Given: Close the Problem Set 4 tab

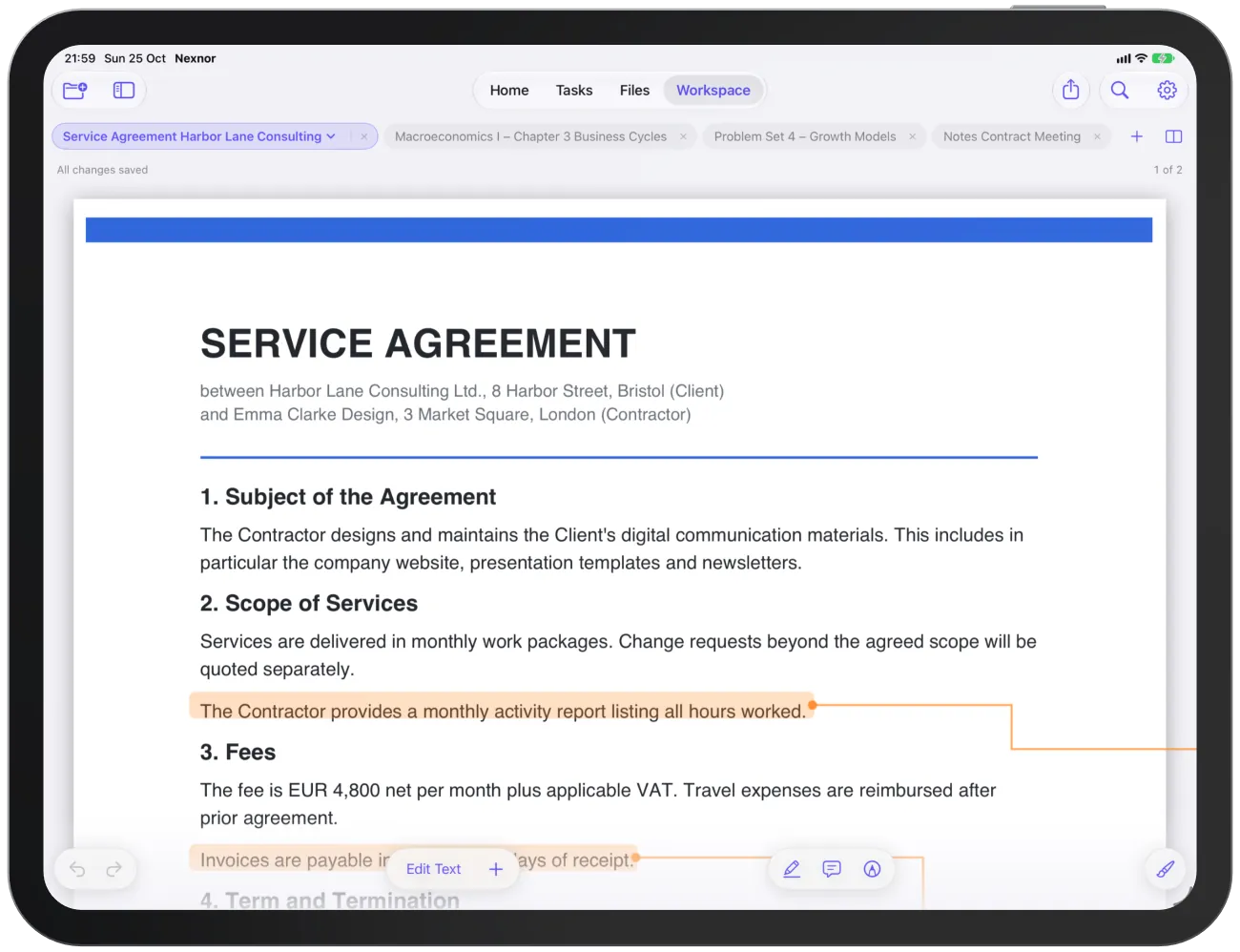Looking at the screenshot, I should [x=912, y=136].
